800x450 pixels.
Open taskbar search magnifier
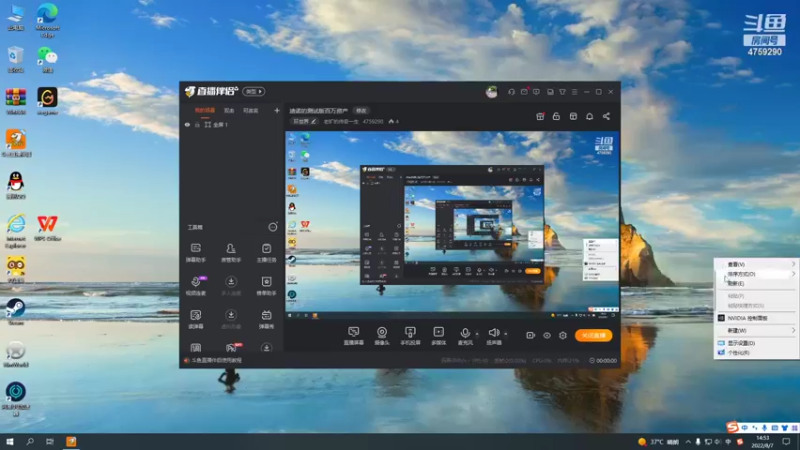tap(30, 442)
